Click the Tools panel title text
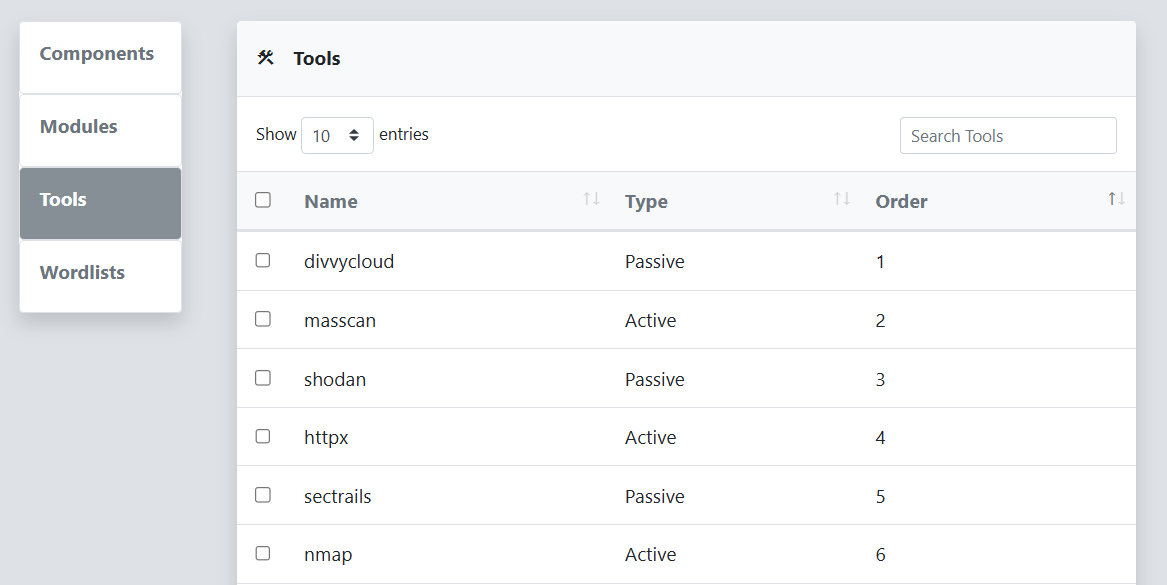 (317, 59)
